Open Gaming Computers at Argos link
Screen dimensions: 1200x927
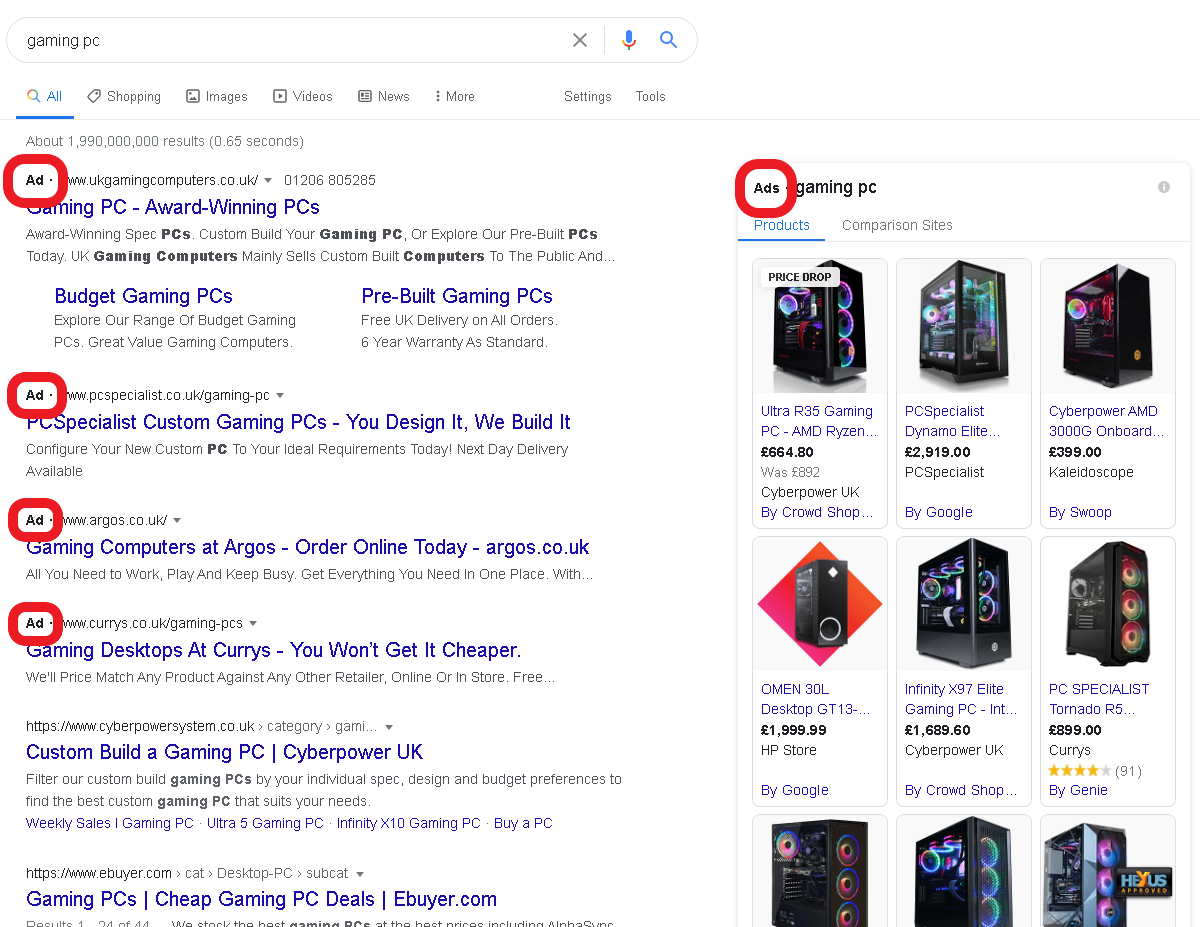pos(308,547)
